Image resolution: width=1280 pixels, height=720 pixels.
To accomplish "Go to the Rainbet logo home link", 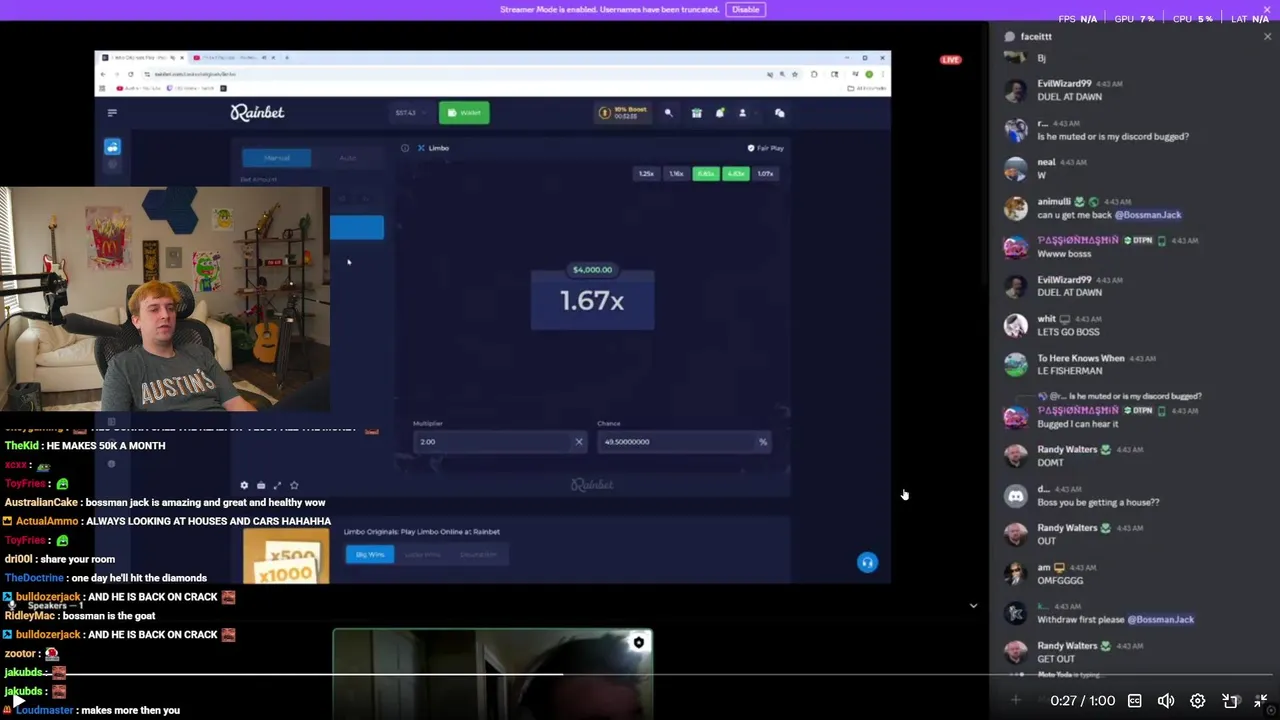I will (257, 113).
